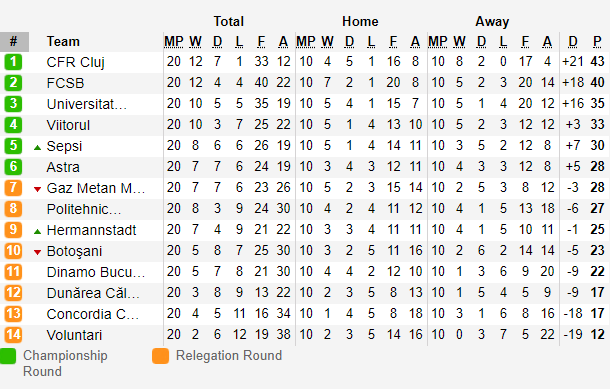Image resolution: width=610 pixels, height=390 pixels.
Task: Open the FCSB team link
Action: pyautogui.click(x=65, y=83)
